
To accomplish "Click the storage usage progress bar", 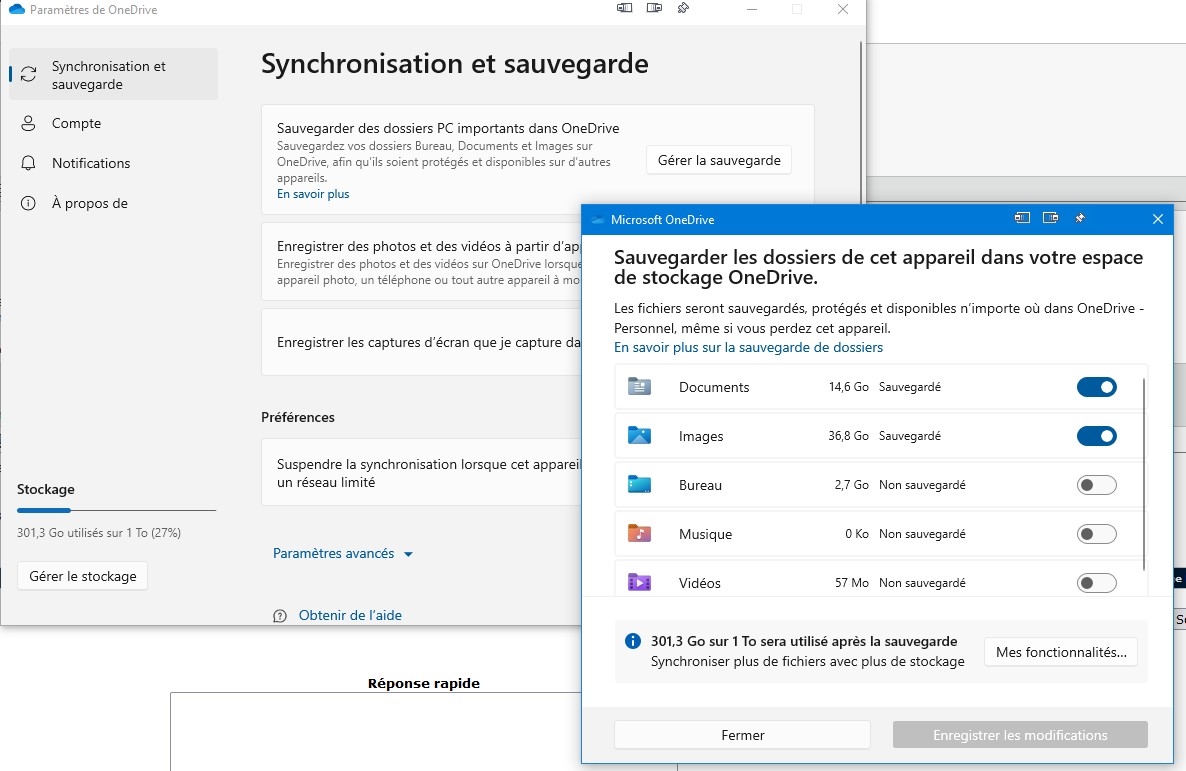I will [116, 511].
